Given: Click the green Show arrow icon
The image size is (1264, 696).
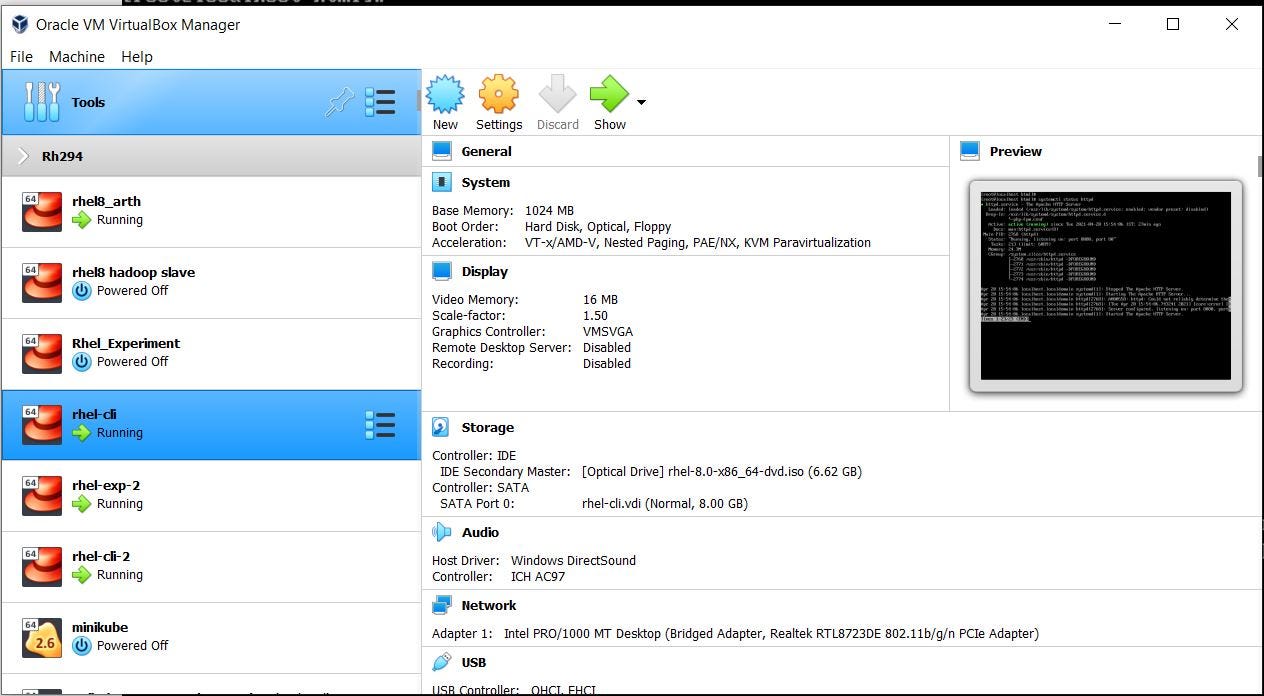Looking at the screenshot, I should [609, 94].
